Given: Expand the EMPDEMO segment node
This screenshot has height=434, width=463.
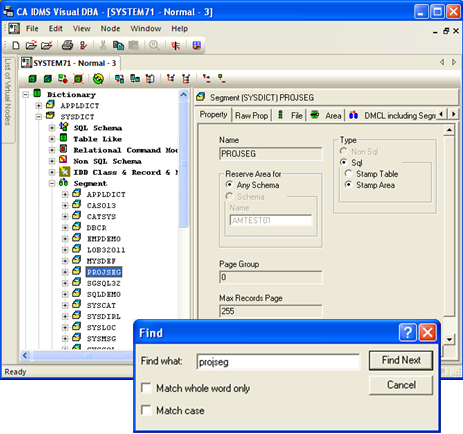Looking at the screenshot, I should pyautogui.click(x=65, y=239).
